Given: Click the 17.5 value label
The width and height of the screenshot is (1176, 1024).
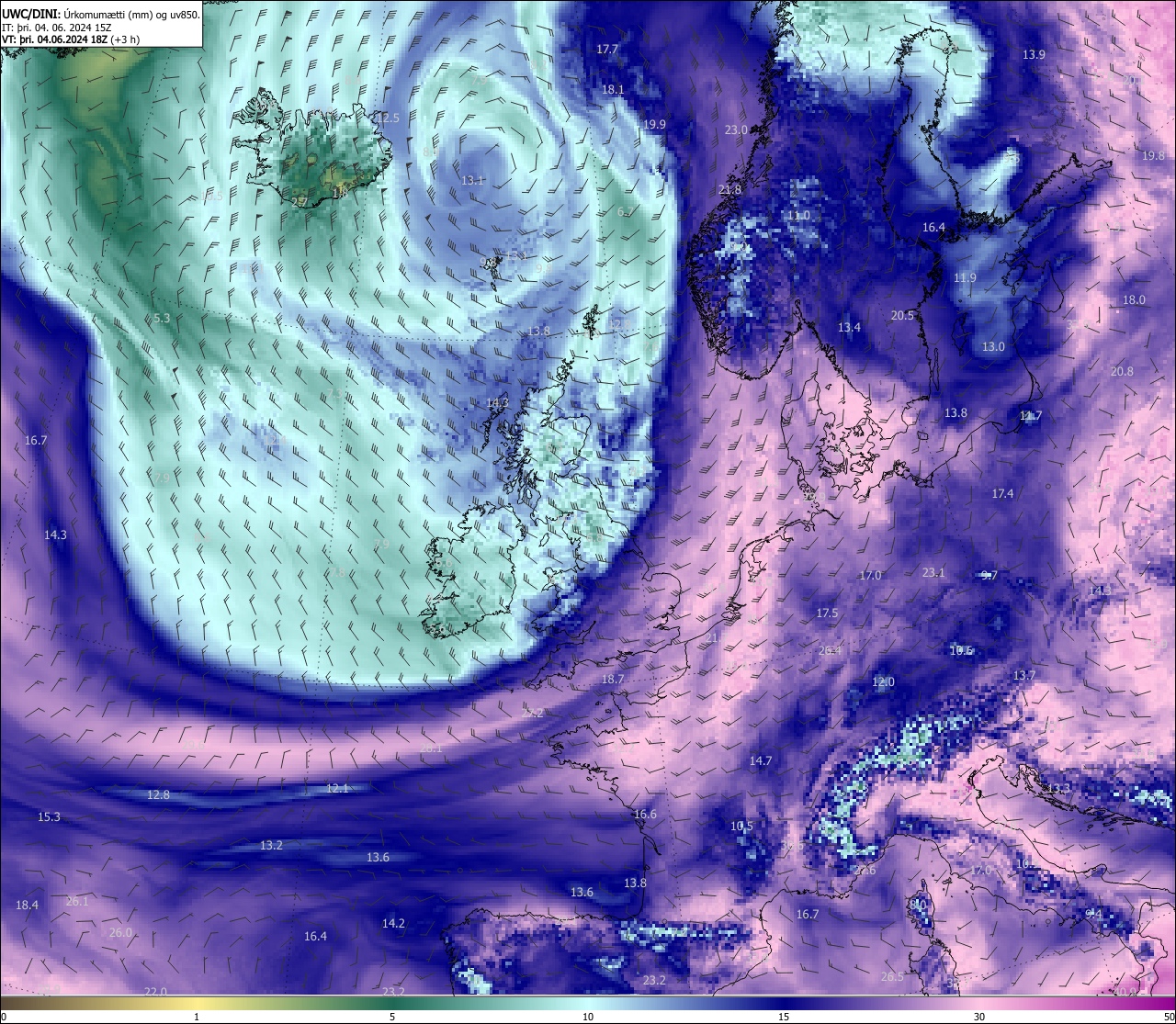Looking at the screenshot, I should [827, 613].
